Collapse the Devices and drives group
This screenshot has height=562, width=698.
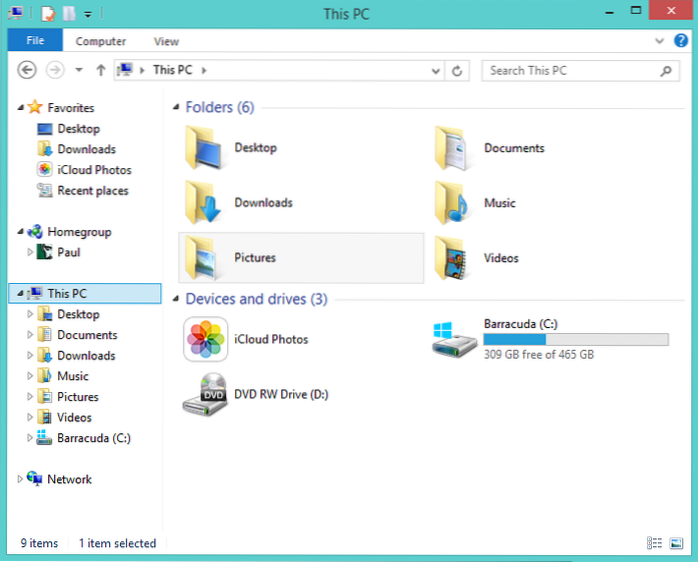point(177,299)
